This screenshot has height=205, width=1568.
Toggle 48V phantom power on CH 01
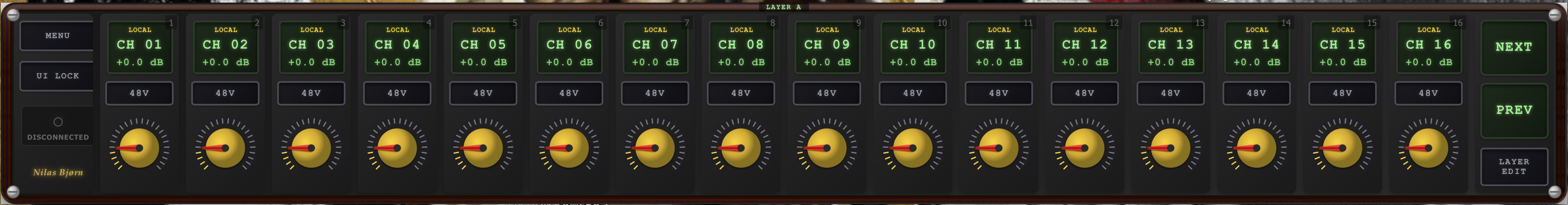139,93
